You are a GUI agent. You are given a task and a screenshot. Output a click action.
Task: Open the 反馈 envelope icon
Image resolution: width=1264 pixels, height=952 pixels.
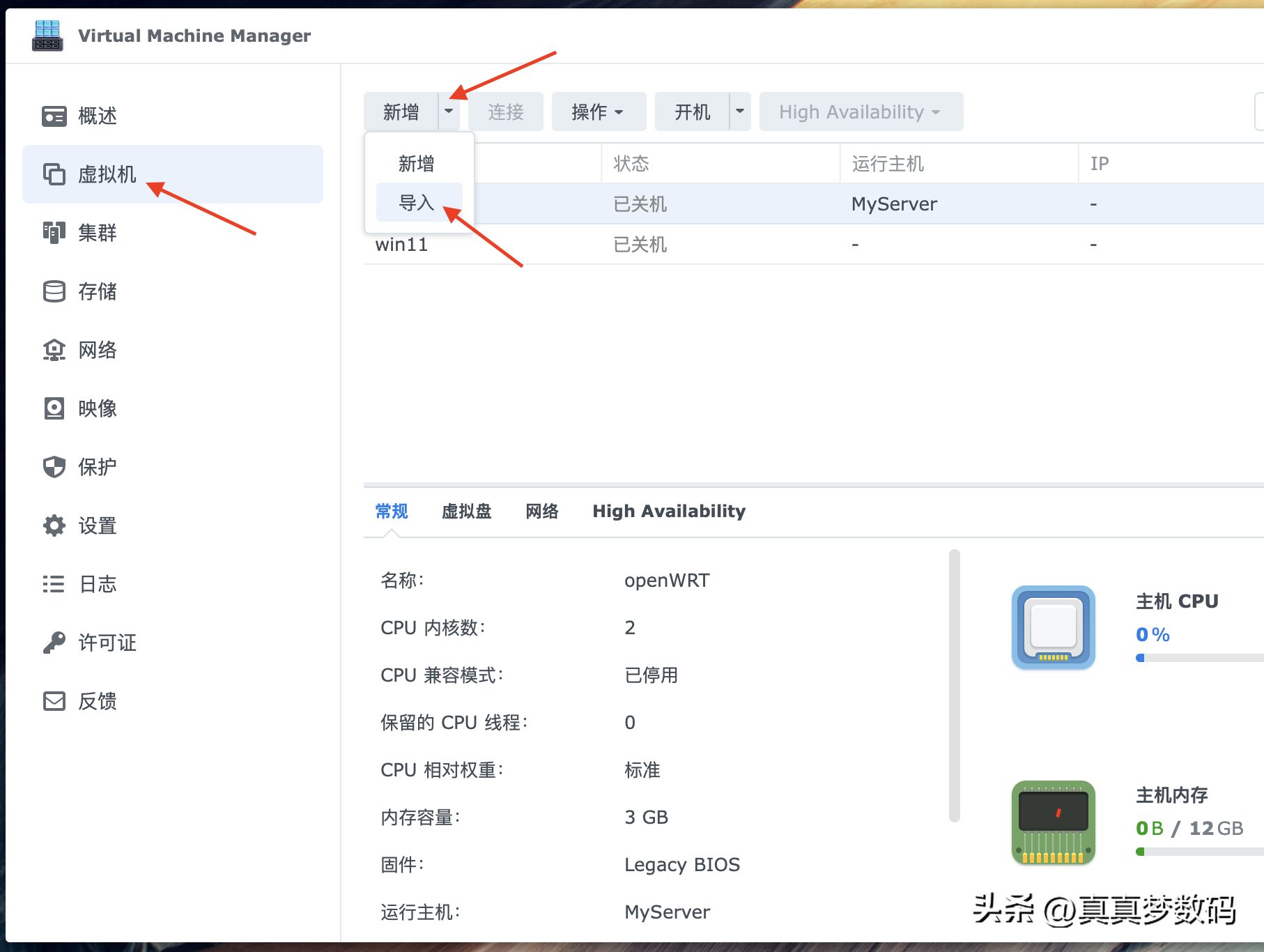(x=54, y=701)
